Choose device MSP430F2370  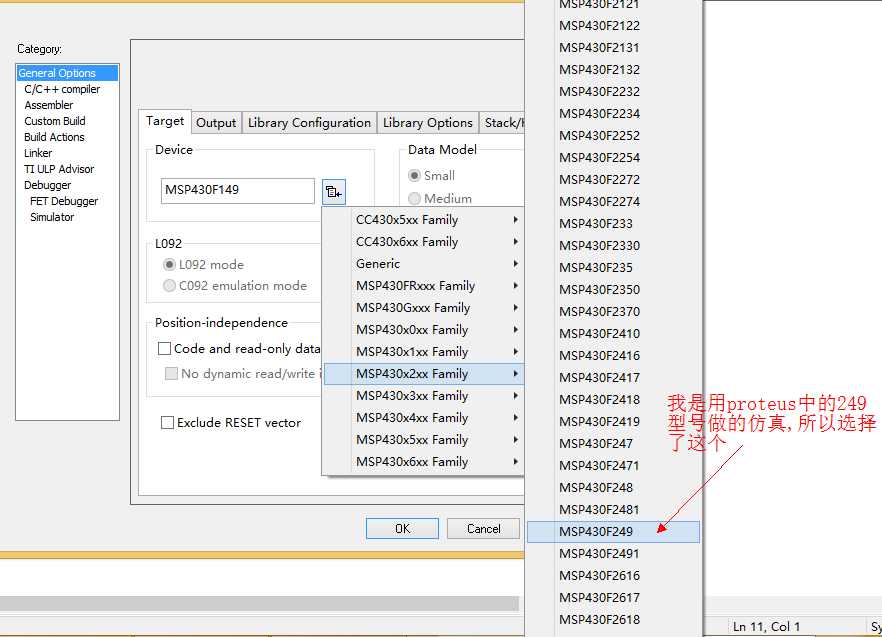[613, 311]
